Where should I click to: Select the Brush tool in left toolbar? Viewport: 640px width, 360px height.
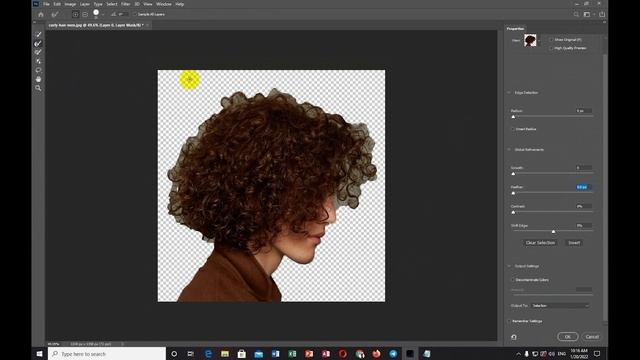[x=38, y=52]
